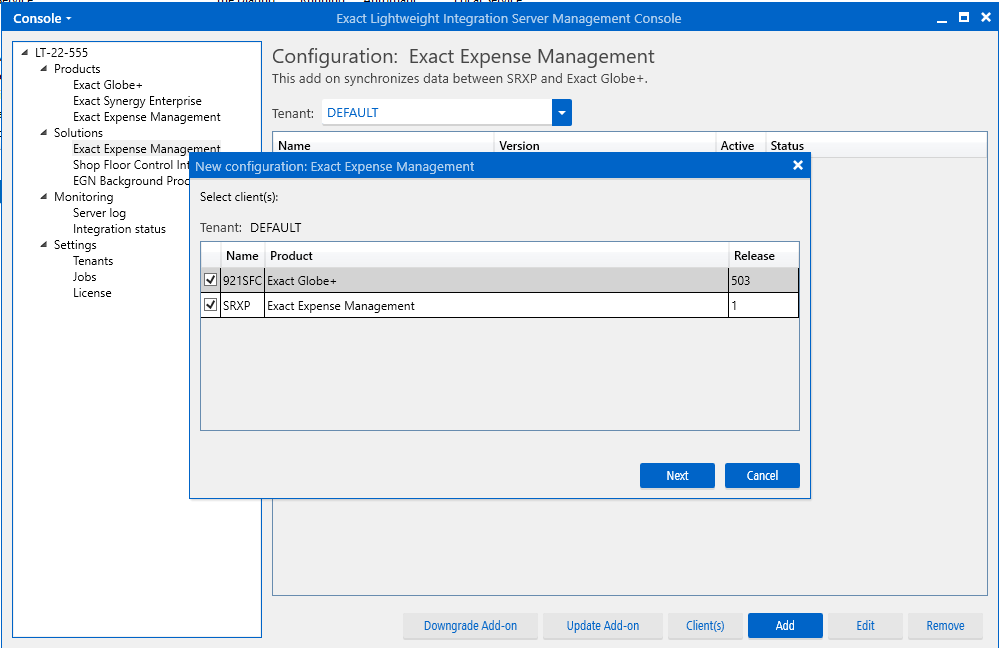Open License under Settings
The height and width of the screenshot is (648, 999).
92,293
